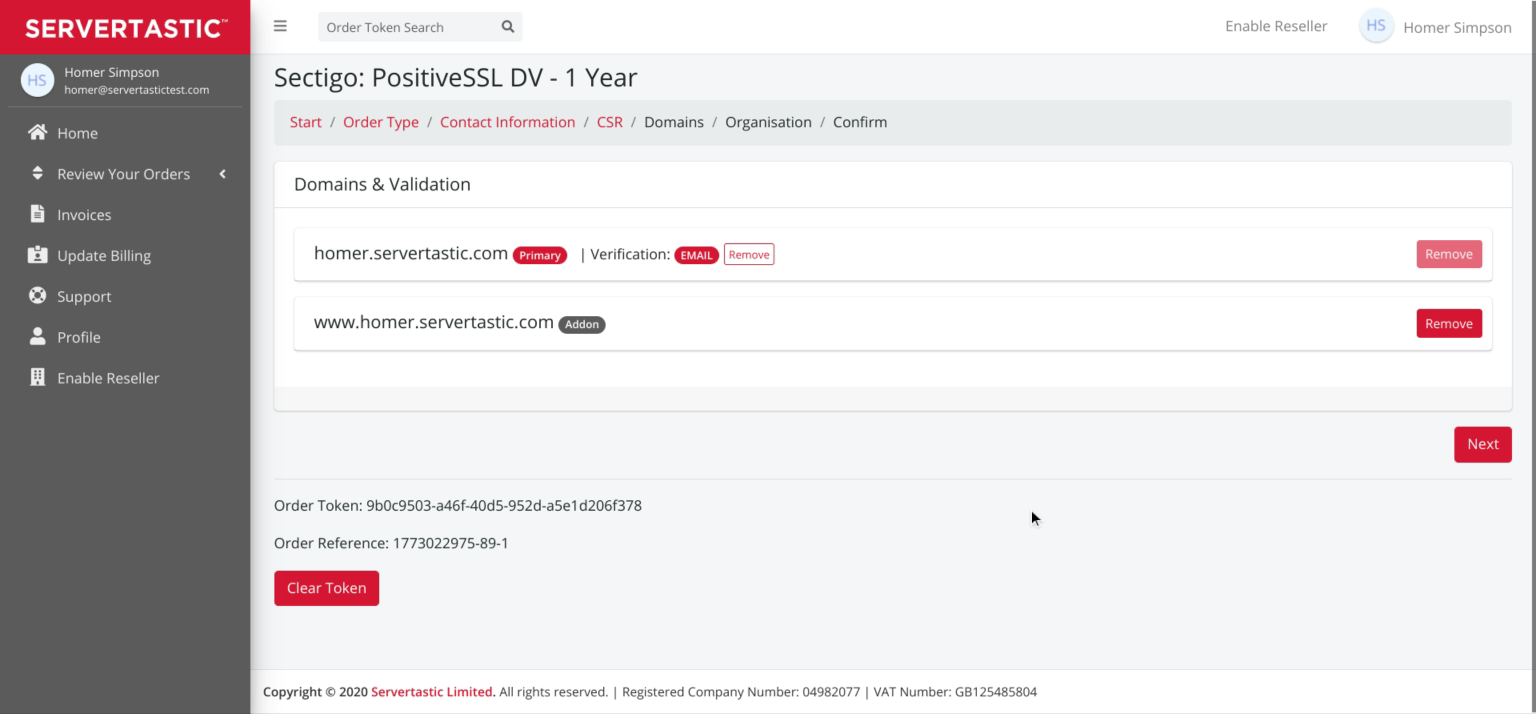The image size is (1536, 714).
Task: Click the Profile person icon
Action: pyautogui.click(x=38, y=337)
